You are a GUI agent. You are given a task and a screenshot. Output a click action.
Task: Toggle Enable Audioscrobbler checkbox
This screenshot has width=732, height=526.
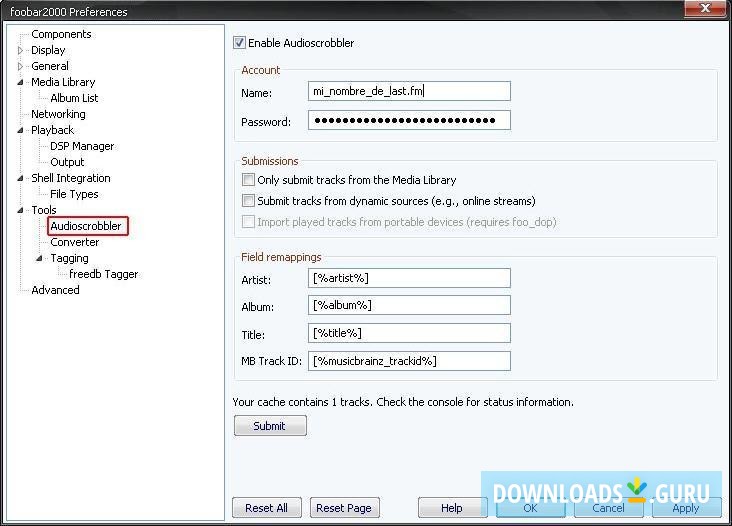click(239, 43)
